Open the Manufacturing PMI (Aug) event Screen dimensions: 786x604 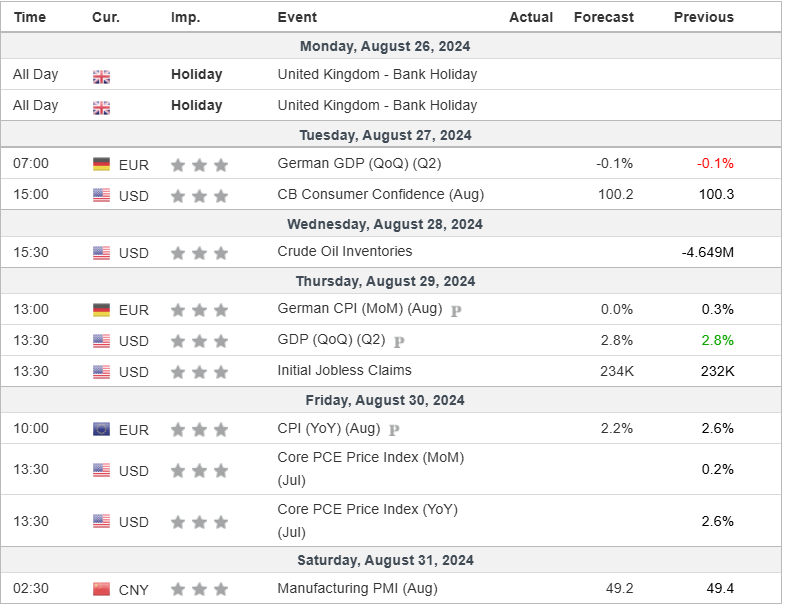[357, 588]
